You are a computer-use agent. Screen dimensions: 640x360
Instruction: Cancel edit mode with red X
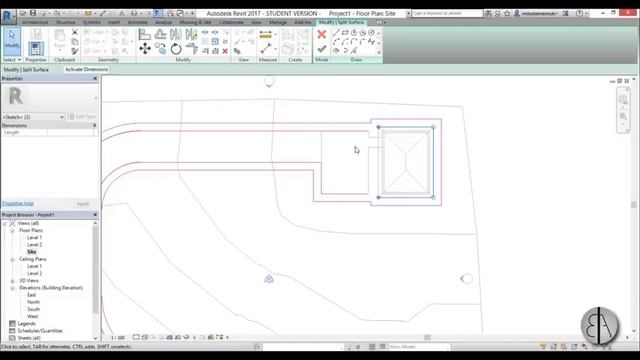(x=322, y=34)
